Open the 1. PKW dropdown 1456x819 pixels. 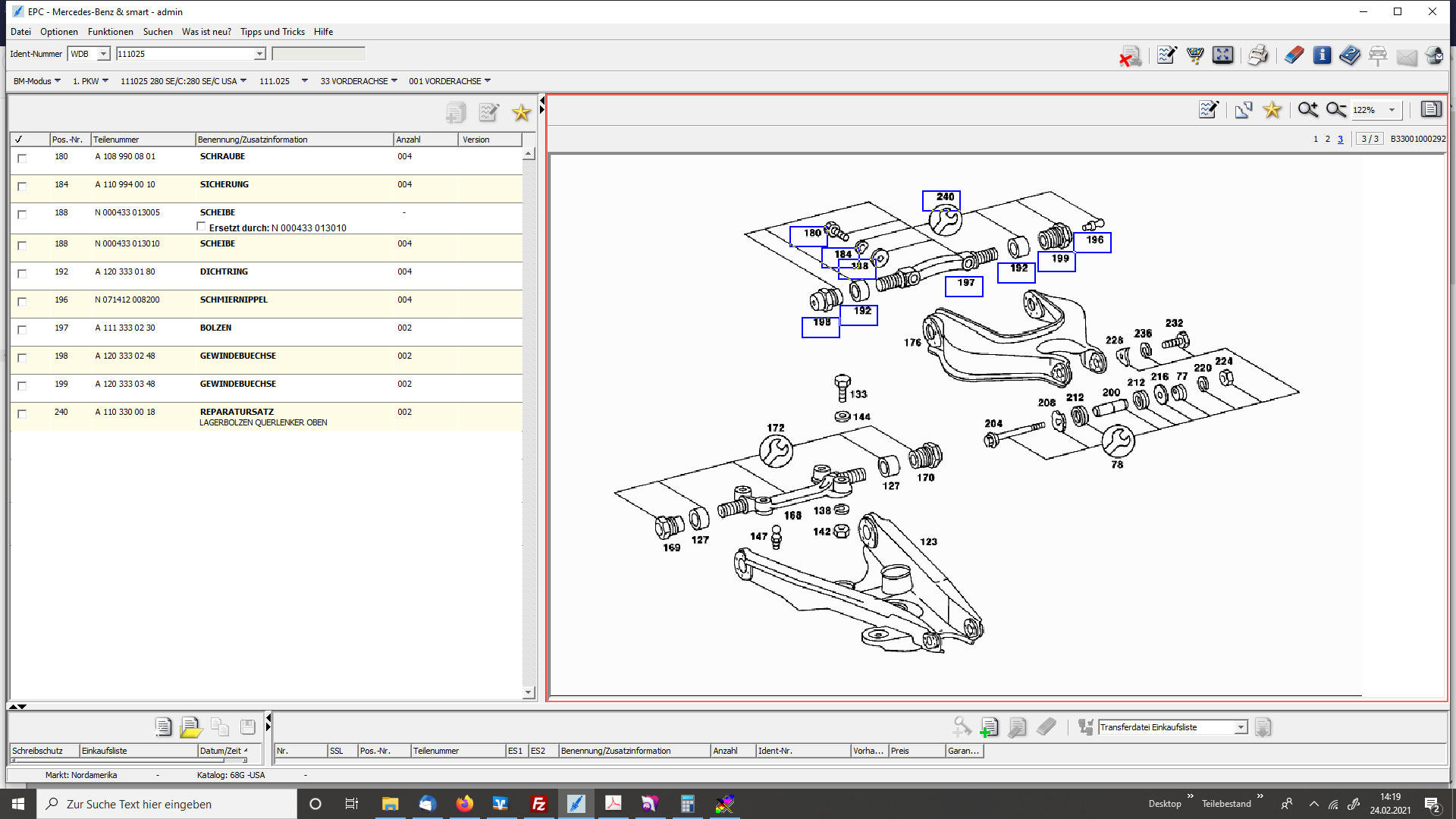tap(90, 81)
